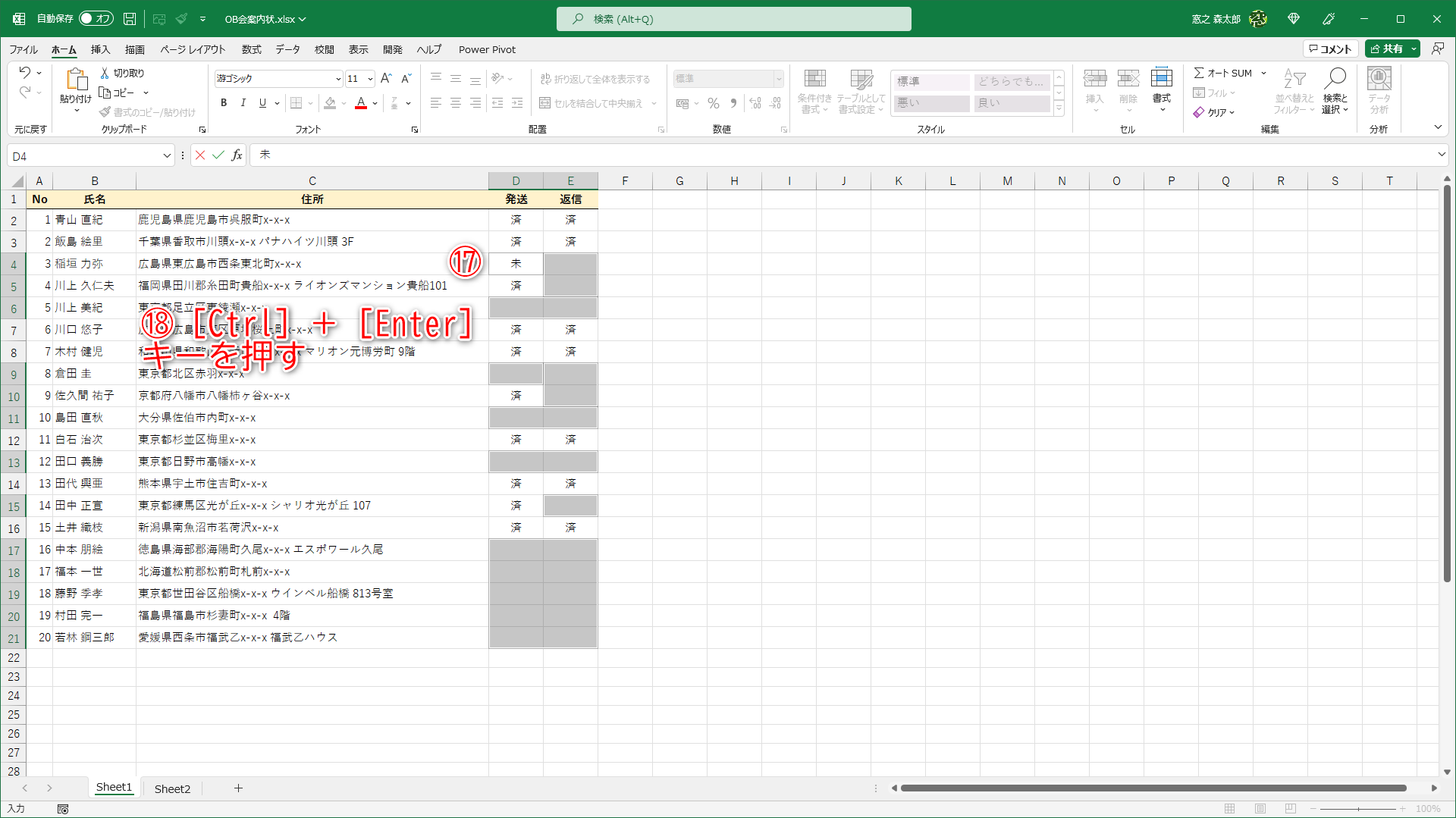This screenshot has height=818, width=1456.
Task: Confirm entry with checkmark icon
Action: pos(218,155)
